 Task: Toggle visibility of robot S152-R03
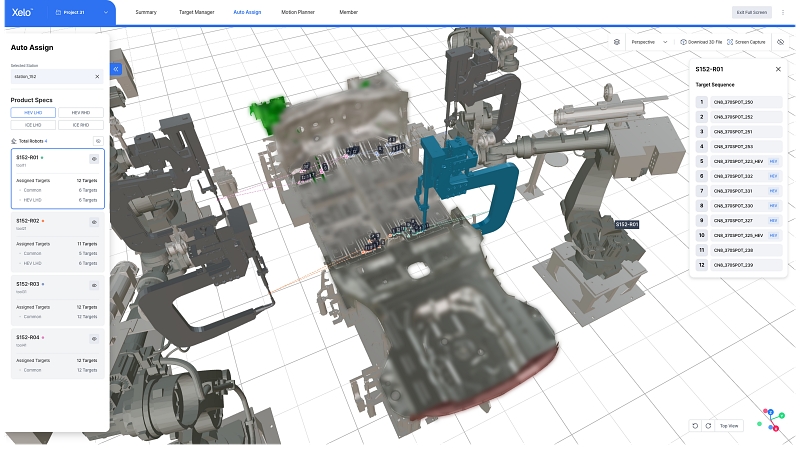pyautogui.click(x=94, y=286)
